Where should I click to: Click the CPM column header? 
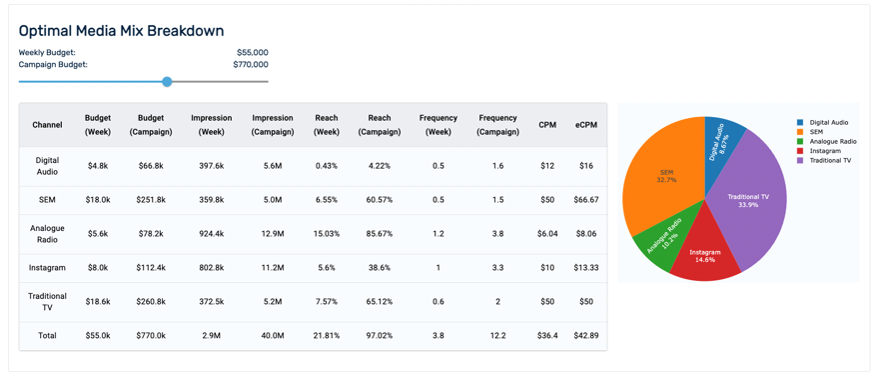click(547, 125)
